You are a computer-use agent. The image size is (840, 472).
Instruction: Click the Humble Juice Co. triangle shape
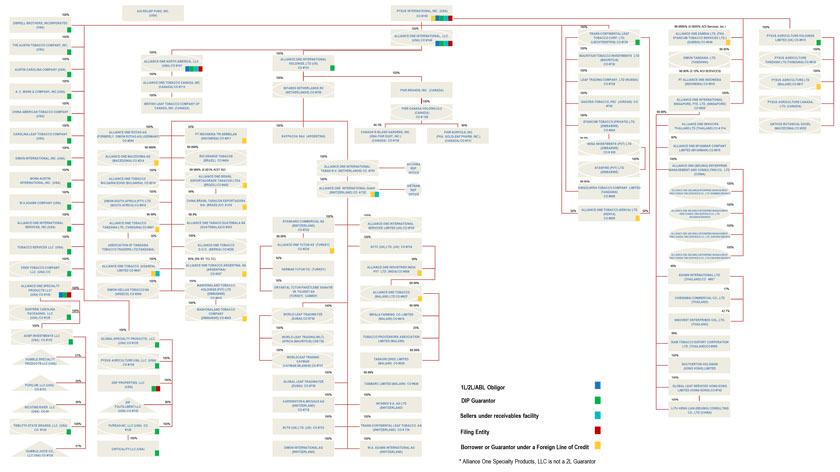point(40,452)
